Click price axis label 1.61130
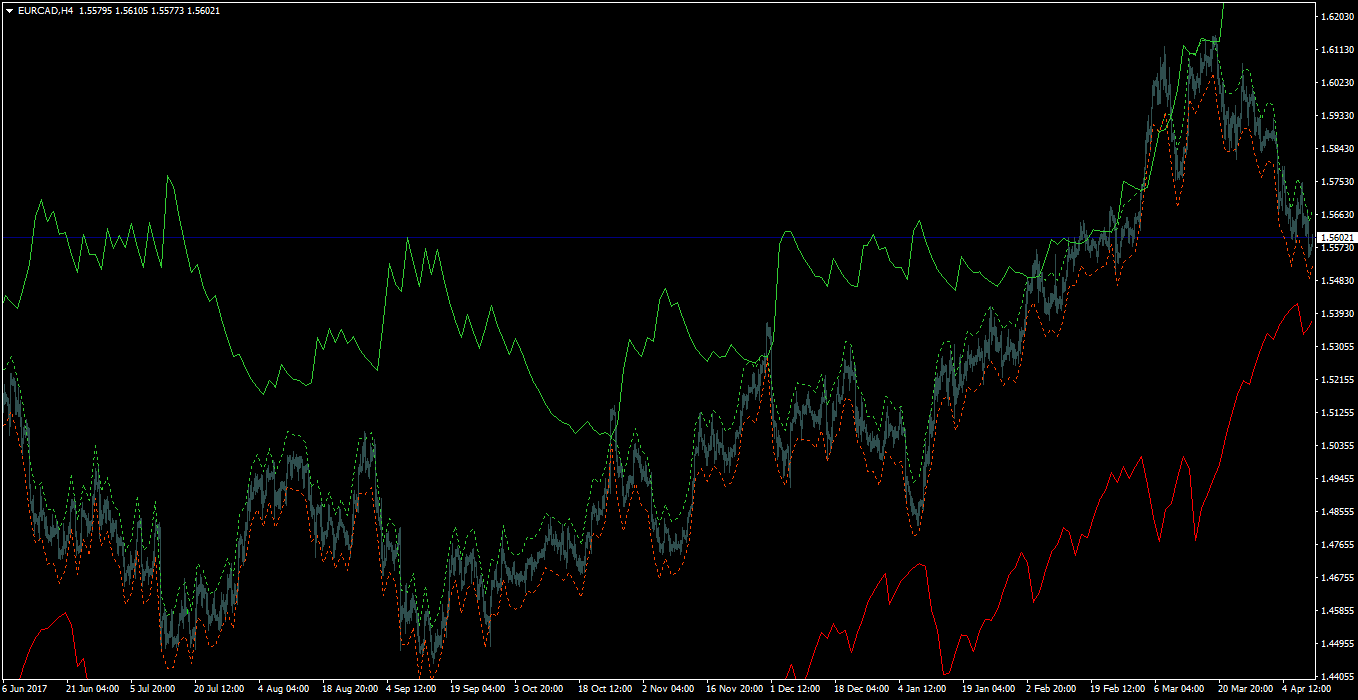Screen dimensions: 1358x700 coord(1337,50)
